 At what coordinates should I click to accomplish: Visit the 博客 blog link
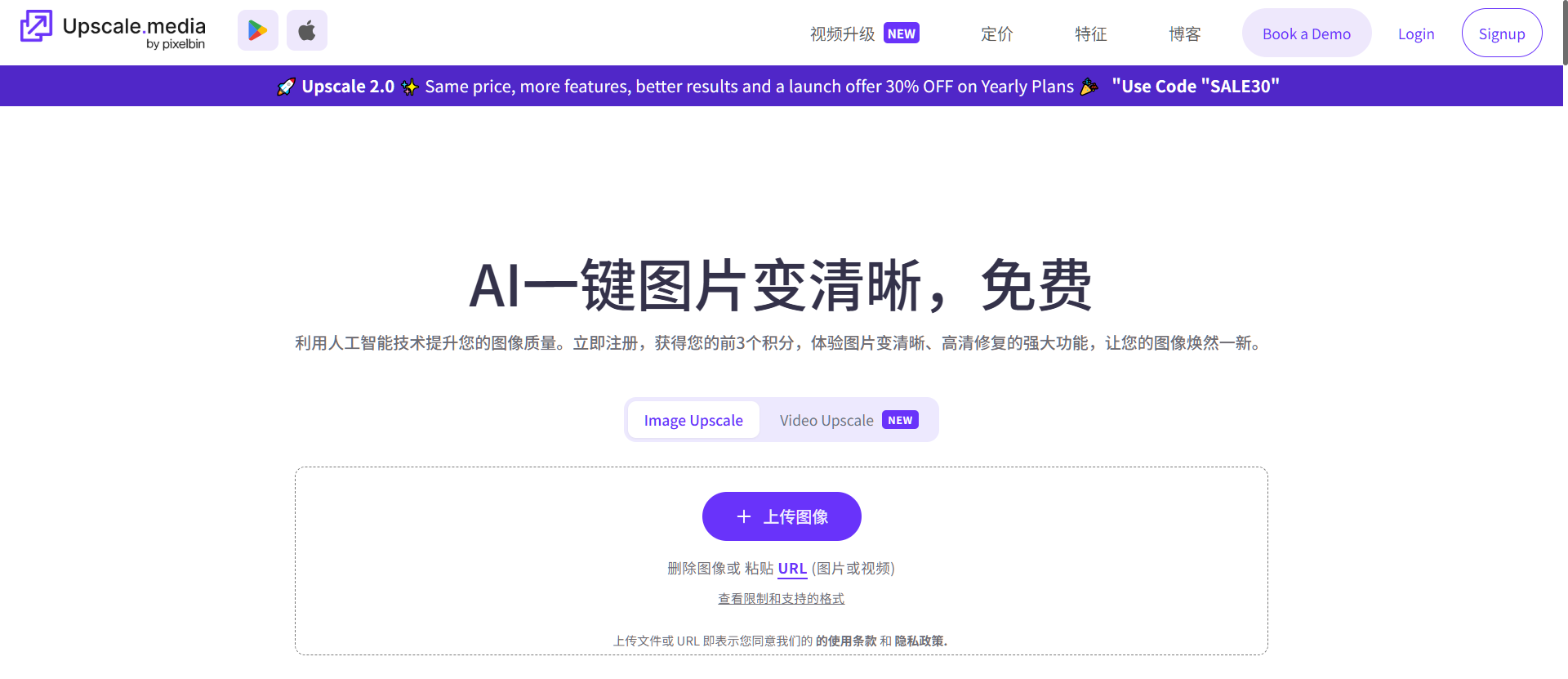pyautogui.click(x=1184, y=34)
